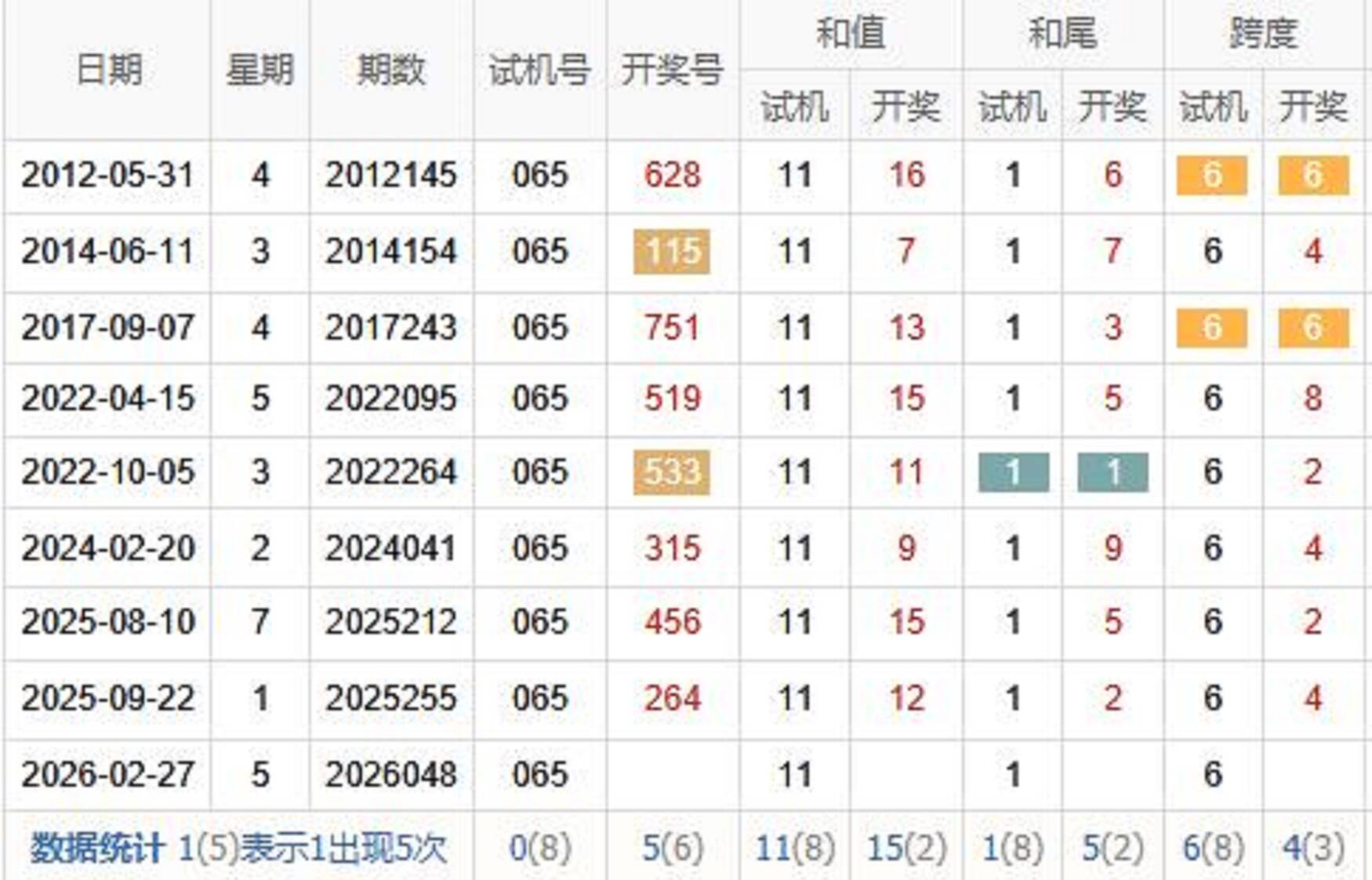Select the date 2012-05-31 cell
1372x880 pixels.
107,175
